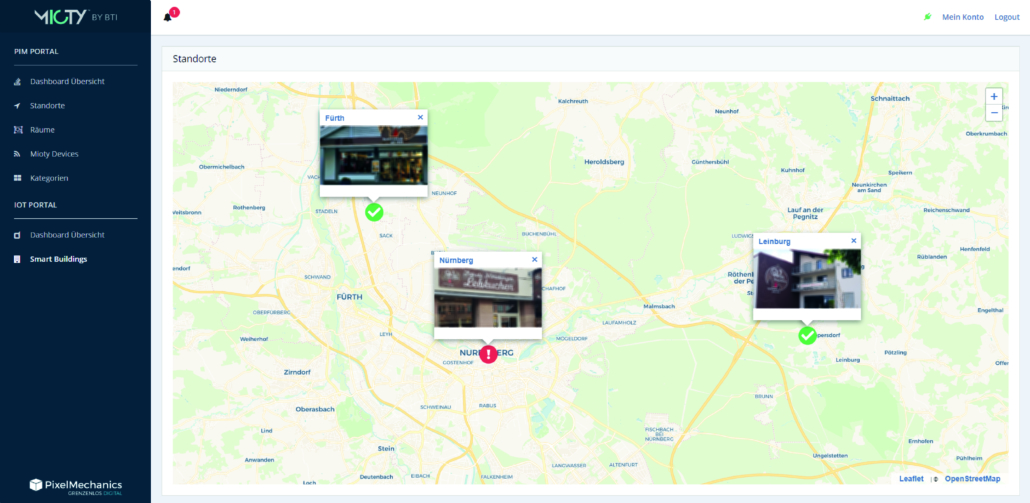Close the Fürth location popup
Image resolution: width=1030 pixels, height=503 pixels.
tap(420, 117)
